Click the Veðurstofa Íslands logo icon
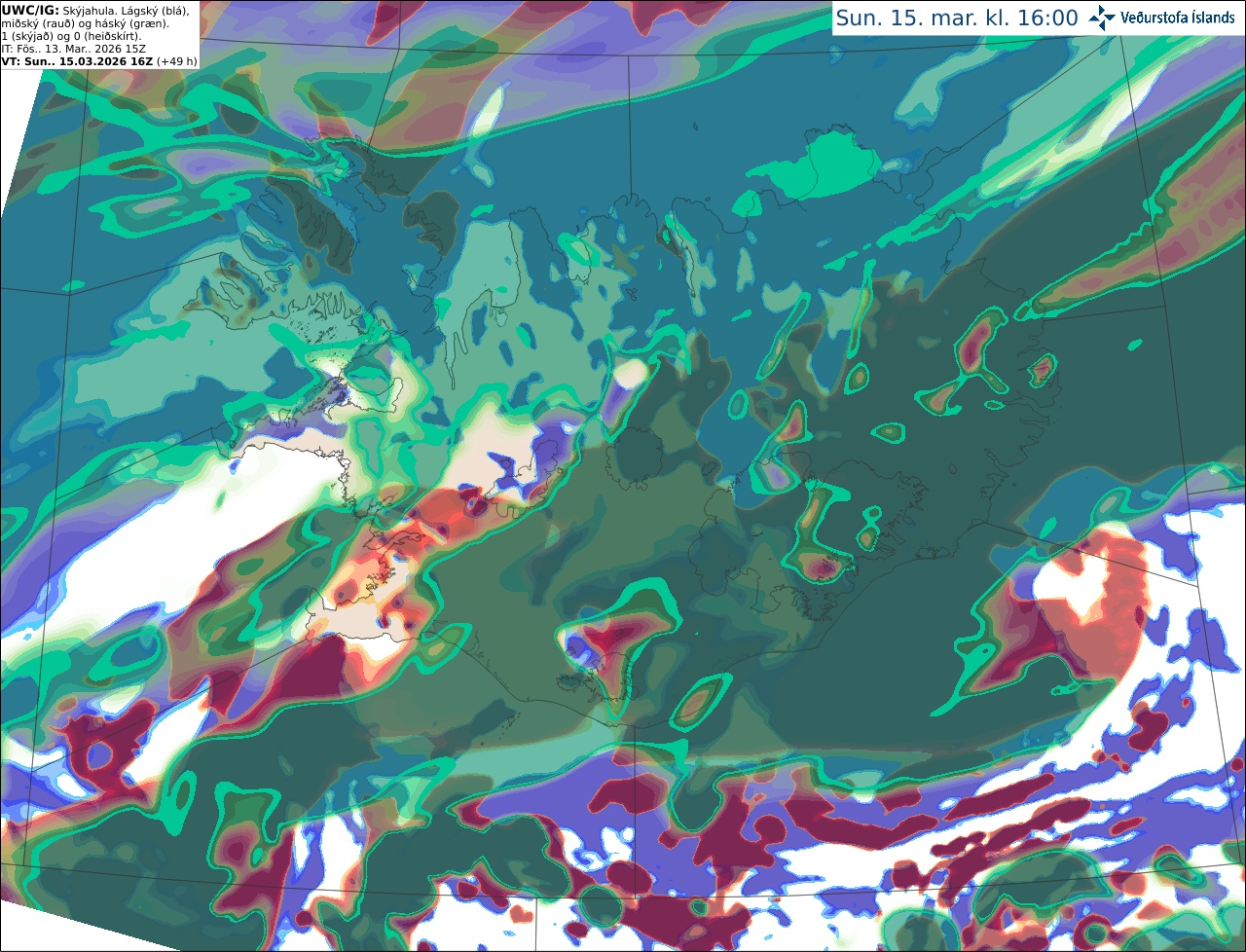This screenshot has width=1246, height=952. (1103, 18)
